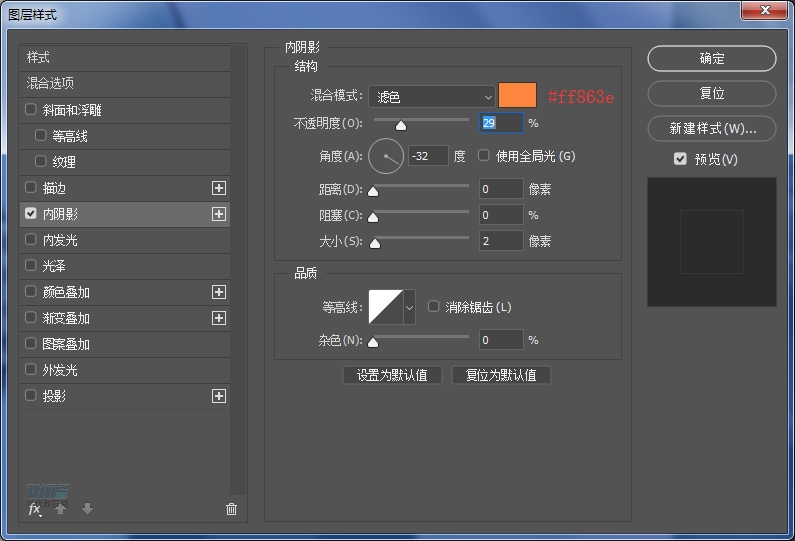The height and width of the screenshot is (541, 795).
Task: Open the orange inner shadow color swatch
Action: tap(517, 96)
